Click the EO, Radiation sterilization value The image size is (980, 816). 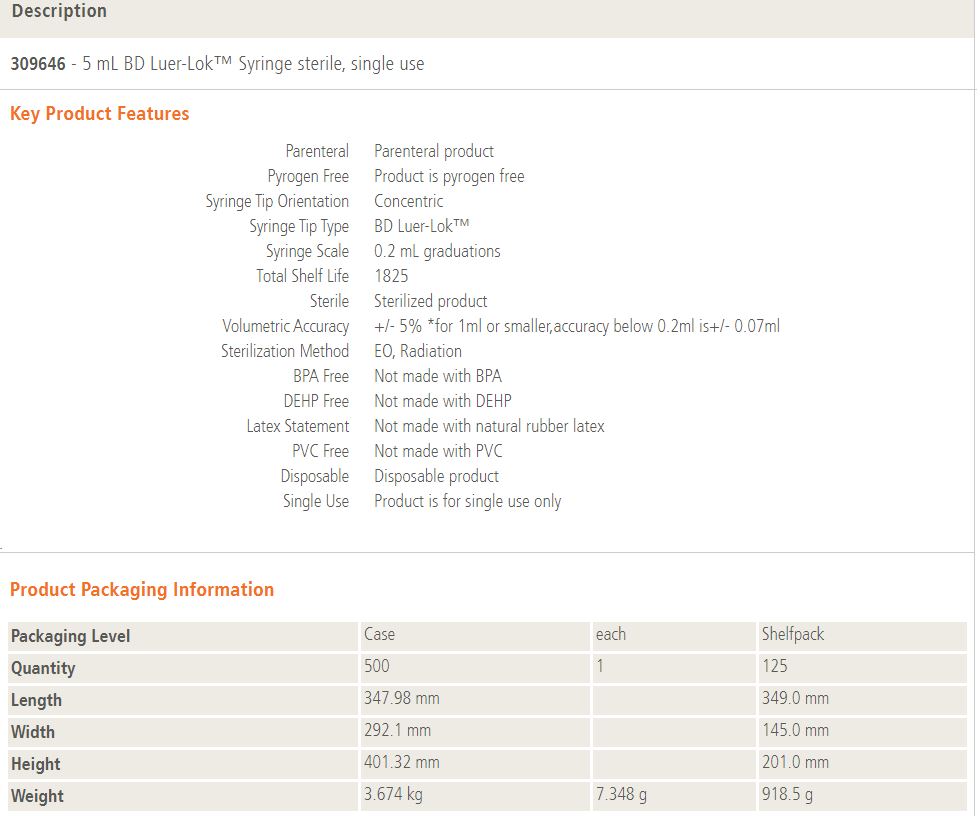tap(418, 351)
